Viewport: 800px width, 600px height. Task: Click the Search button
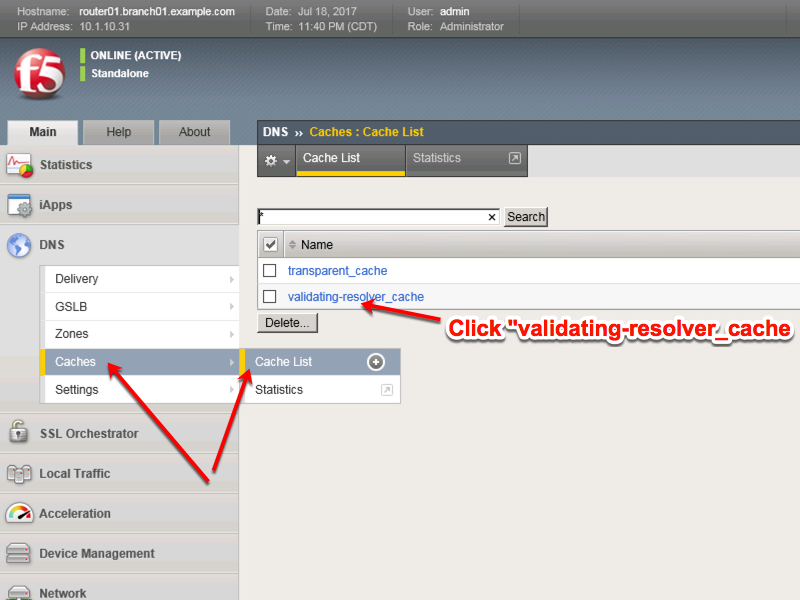click(x=526, y=217)
